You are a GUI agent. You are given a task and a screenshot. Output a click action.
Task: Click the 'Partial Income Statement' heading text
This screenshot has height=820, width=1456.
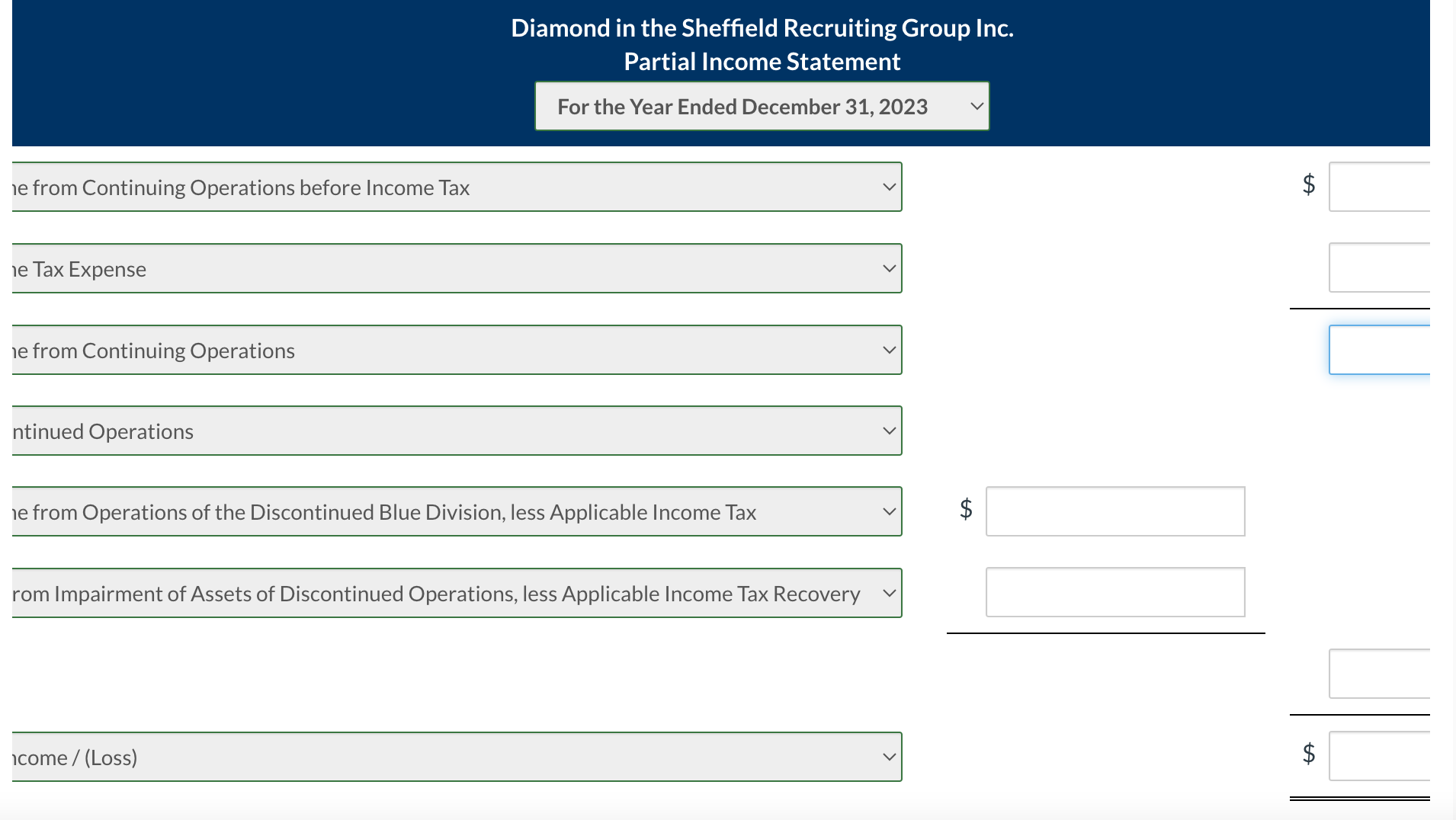tap(762, 61)
